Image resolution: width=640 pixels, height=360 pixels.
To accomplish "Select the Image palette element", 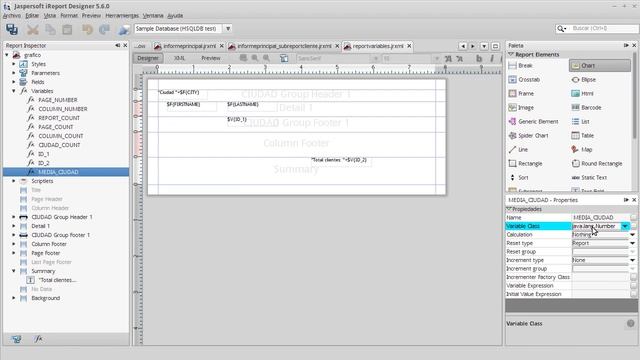I will click(521, 107).
